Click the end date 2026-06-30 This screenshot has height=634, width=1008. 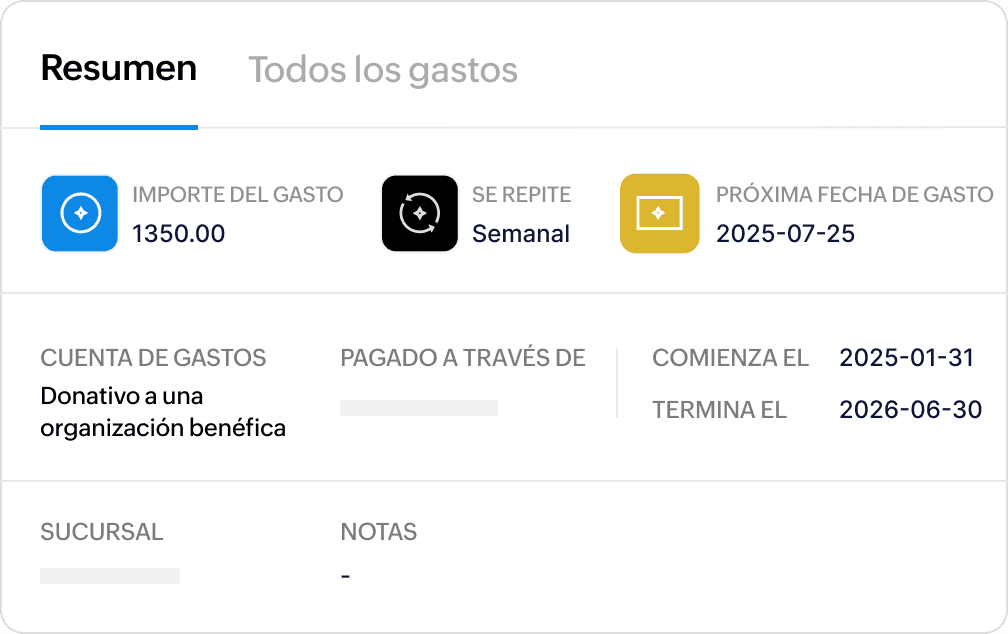pyautogui.click(x=911, y=410)
